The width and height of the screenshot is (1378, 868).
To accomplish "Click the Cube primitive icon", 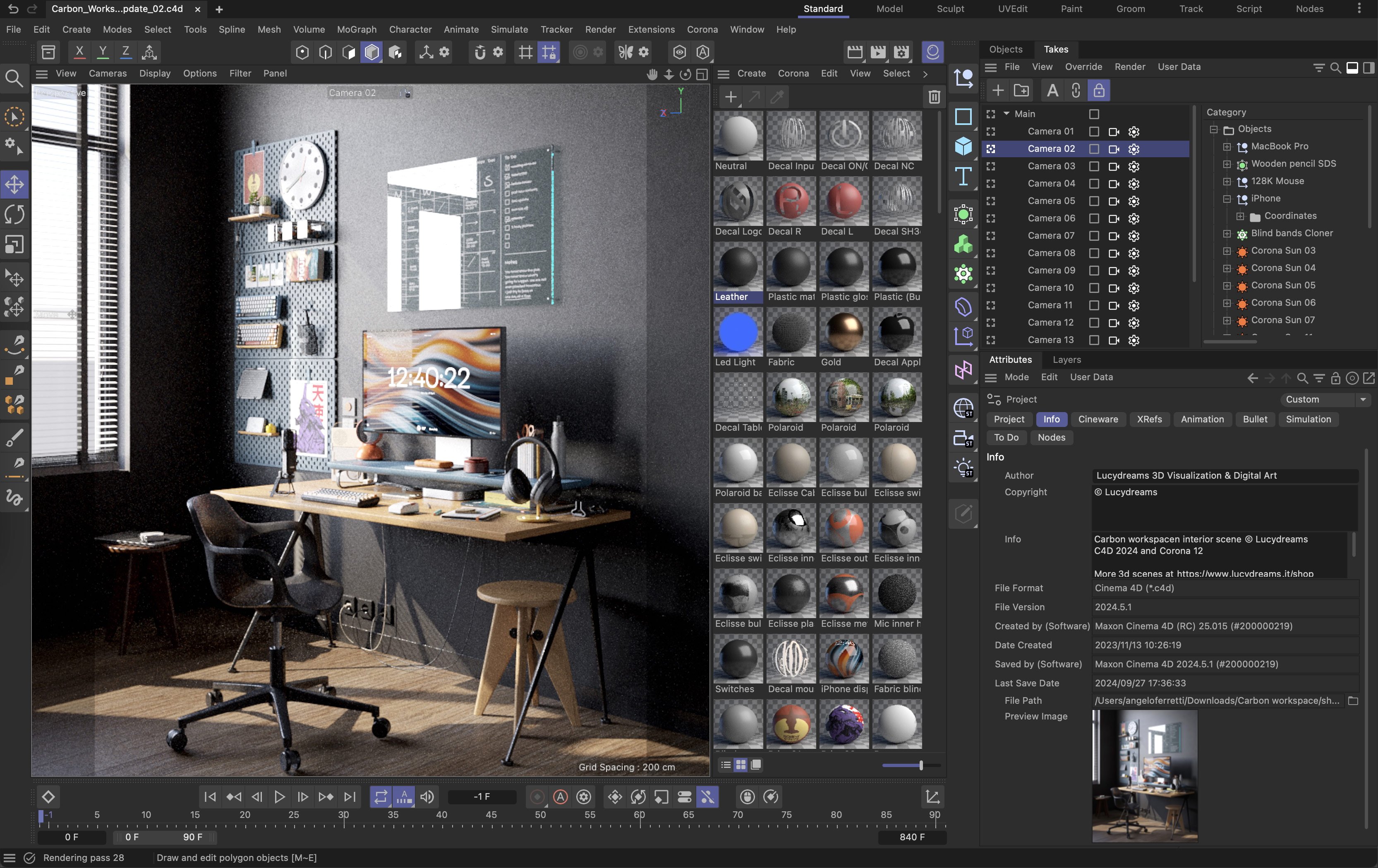I will (963, 146).
